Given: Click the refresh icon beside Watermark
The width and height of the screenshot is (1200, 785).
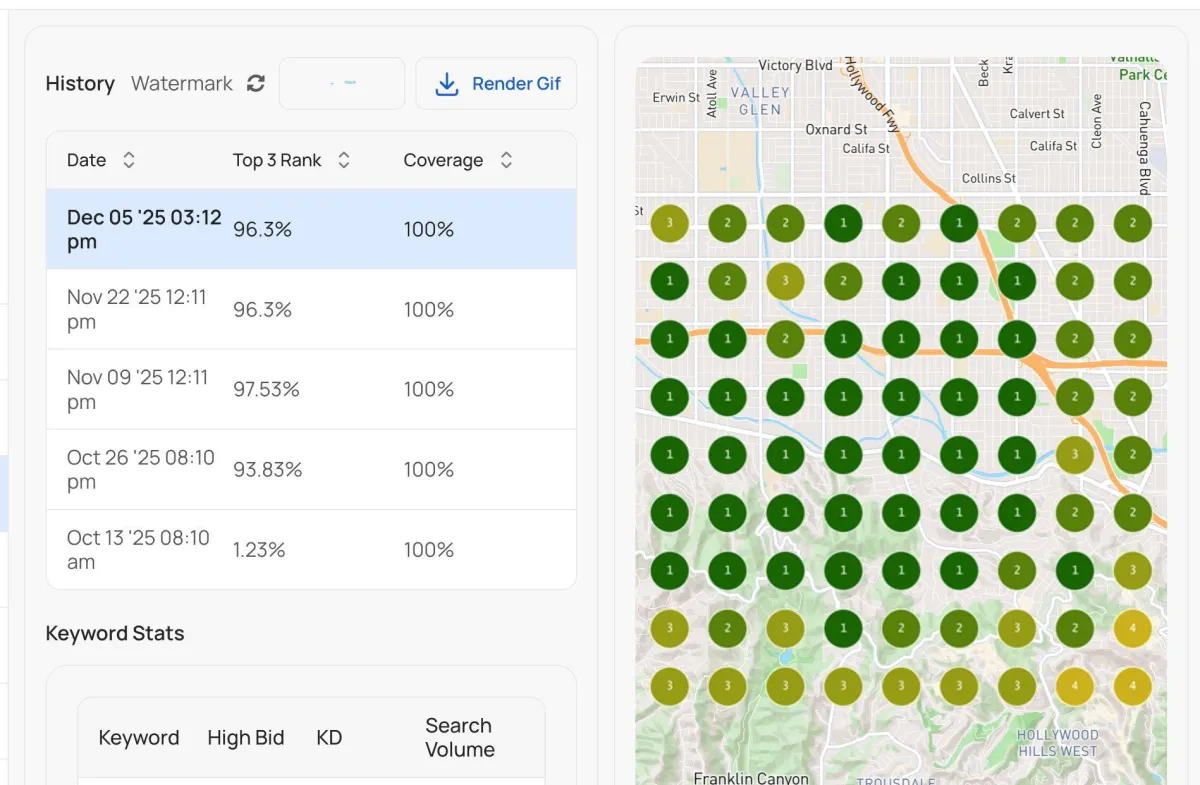Looking at the screenshot, I should pos(256,84).
